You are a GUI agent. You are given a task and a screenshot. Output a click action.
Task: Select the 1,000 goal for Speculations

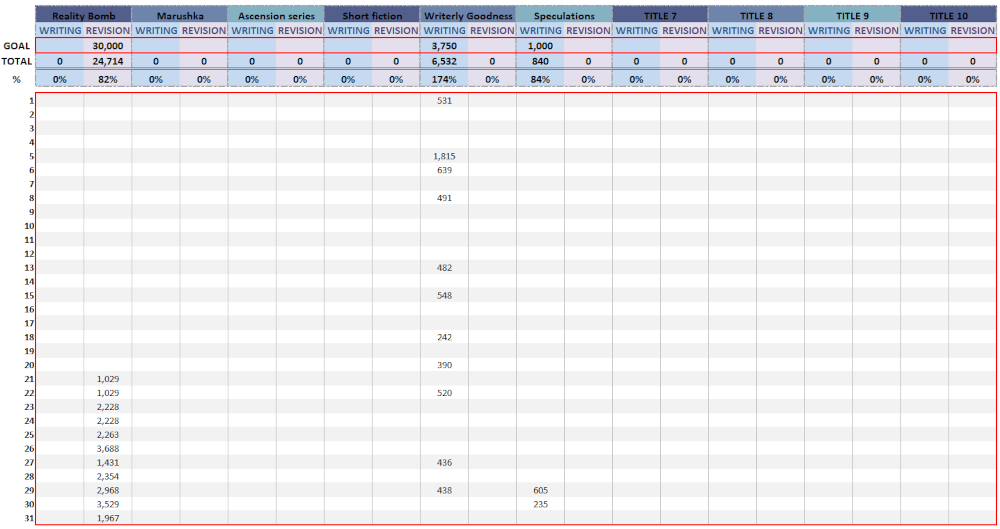pyautogui.click(x=540, y=46)
